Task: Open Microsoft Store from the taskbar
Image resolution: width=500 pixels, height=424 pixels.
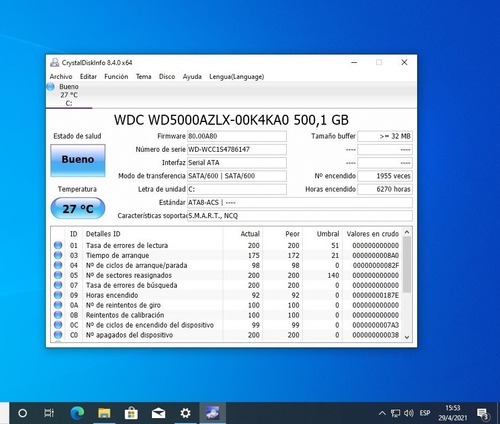Action: (x=131, y=413)
